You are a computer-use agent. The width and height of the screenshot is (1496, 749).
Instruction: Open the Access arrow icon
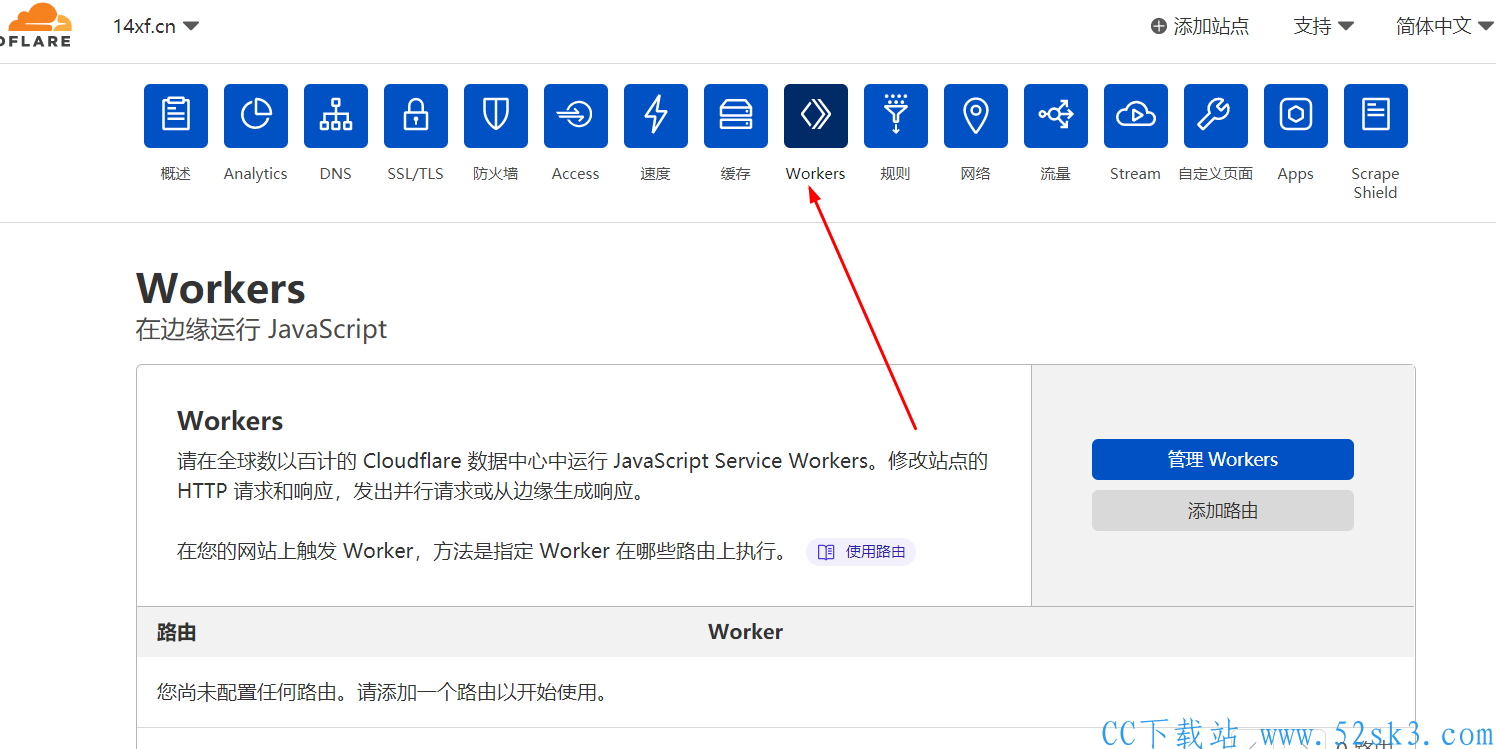(576, 116)
